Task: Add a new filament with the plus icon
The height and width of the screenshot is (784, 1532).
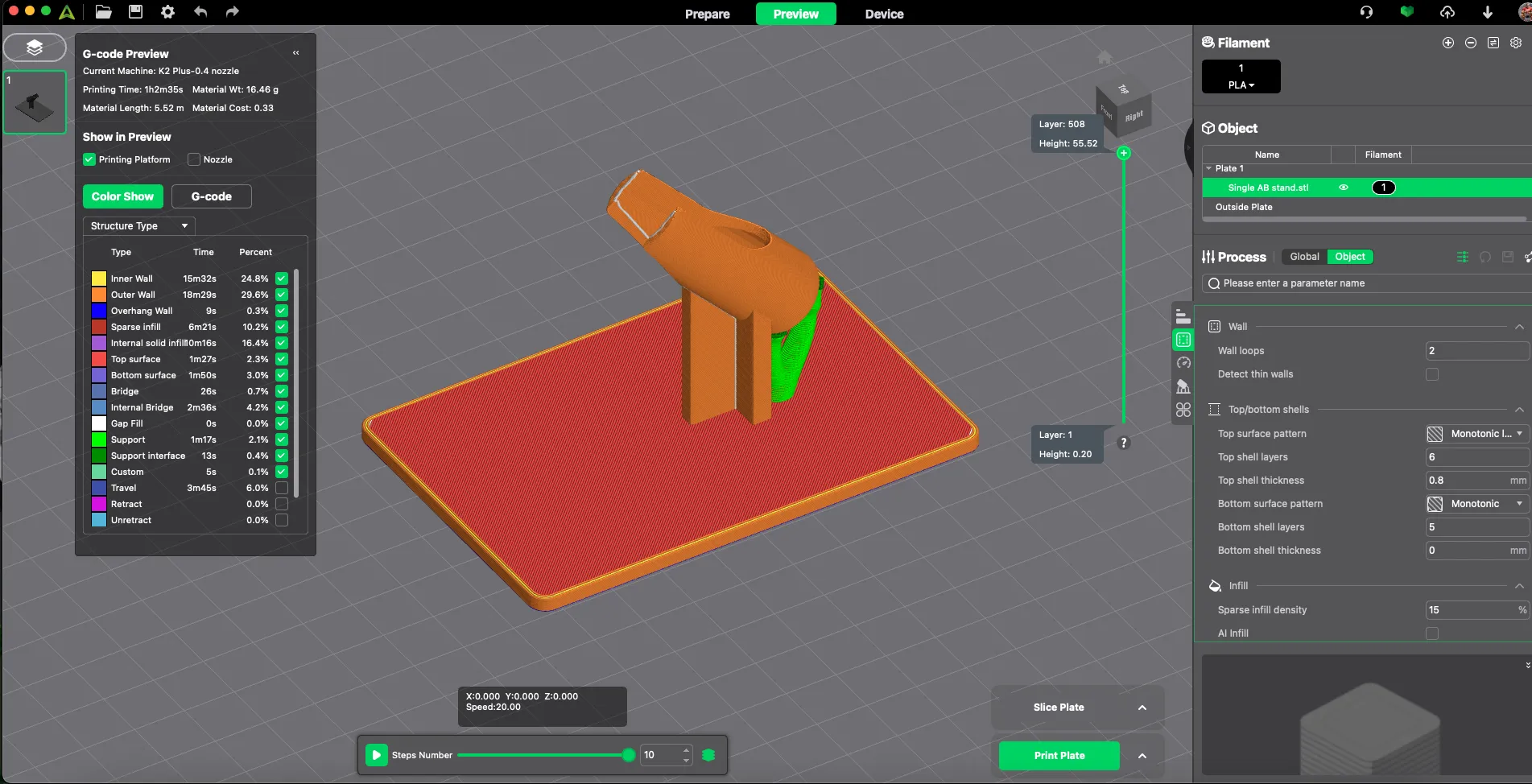Action: [1447, 43]
